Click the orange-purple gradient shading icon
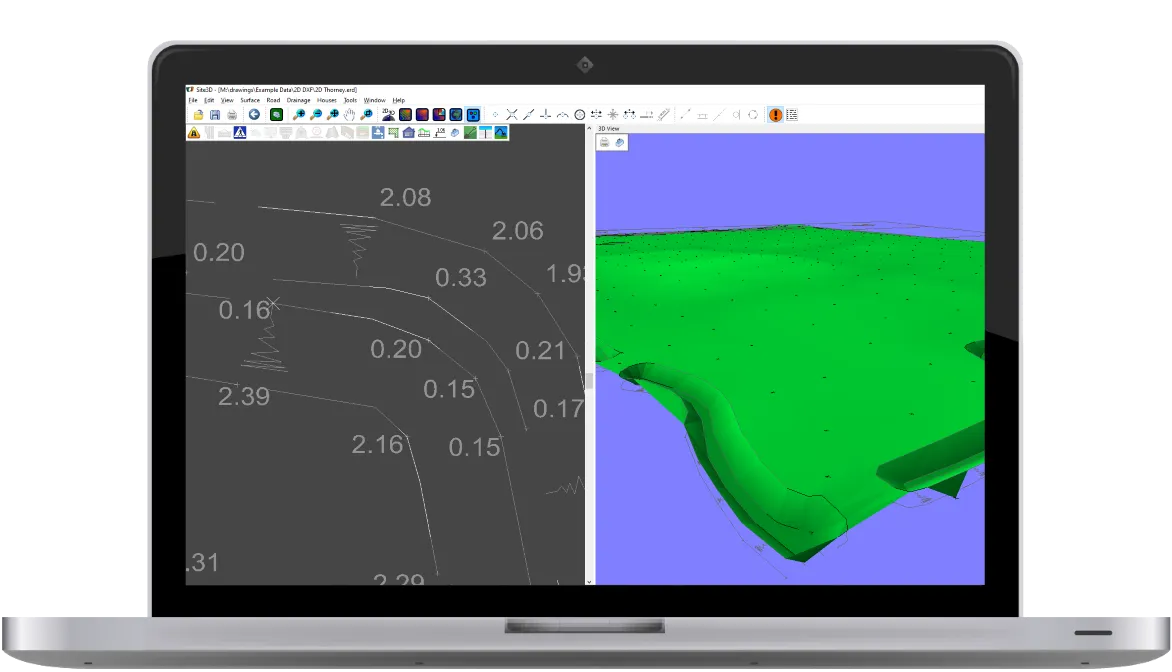This screenshot has height=672, width=1172. click(422, 115)
